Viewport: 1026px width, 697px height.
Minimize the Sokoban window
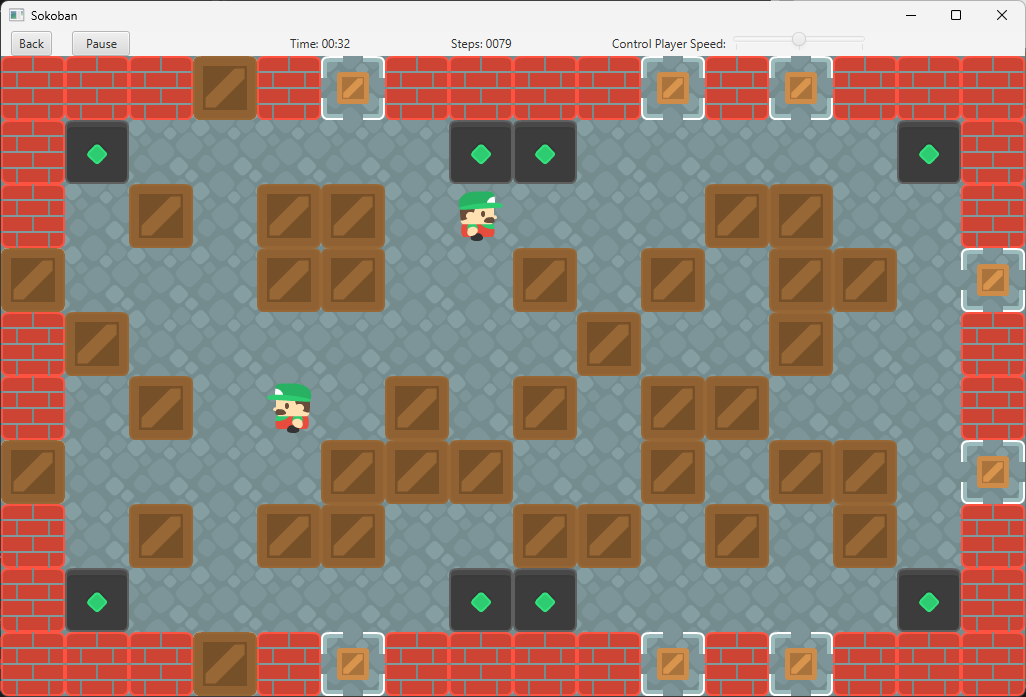[x=911, y=15]
